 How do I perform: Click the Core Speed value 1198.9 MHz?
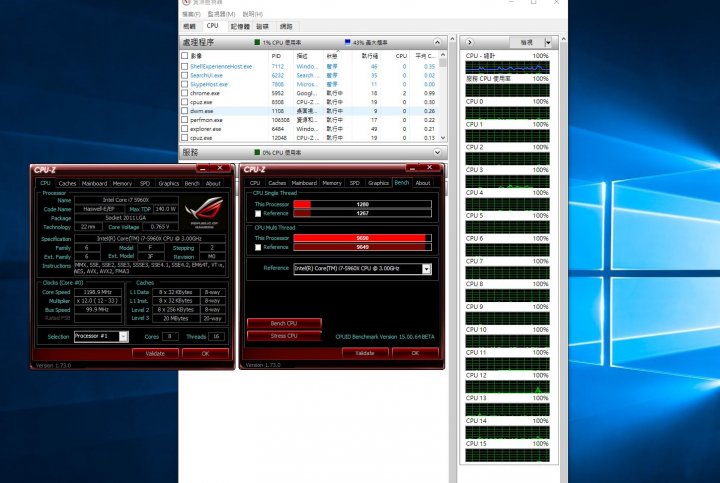98,292
